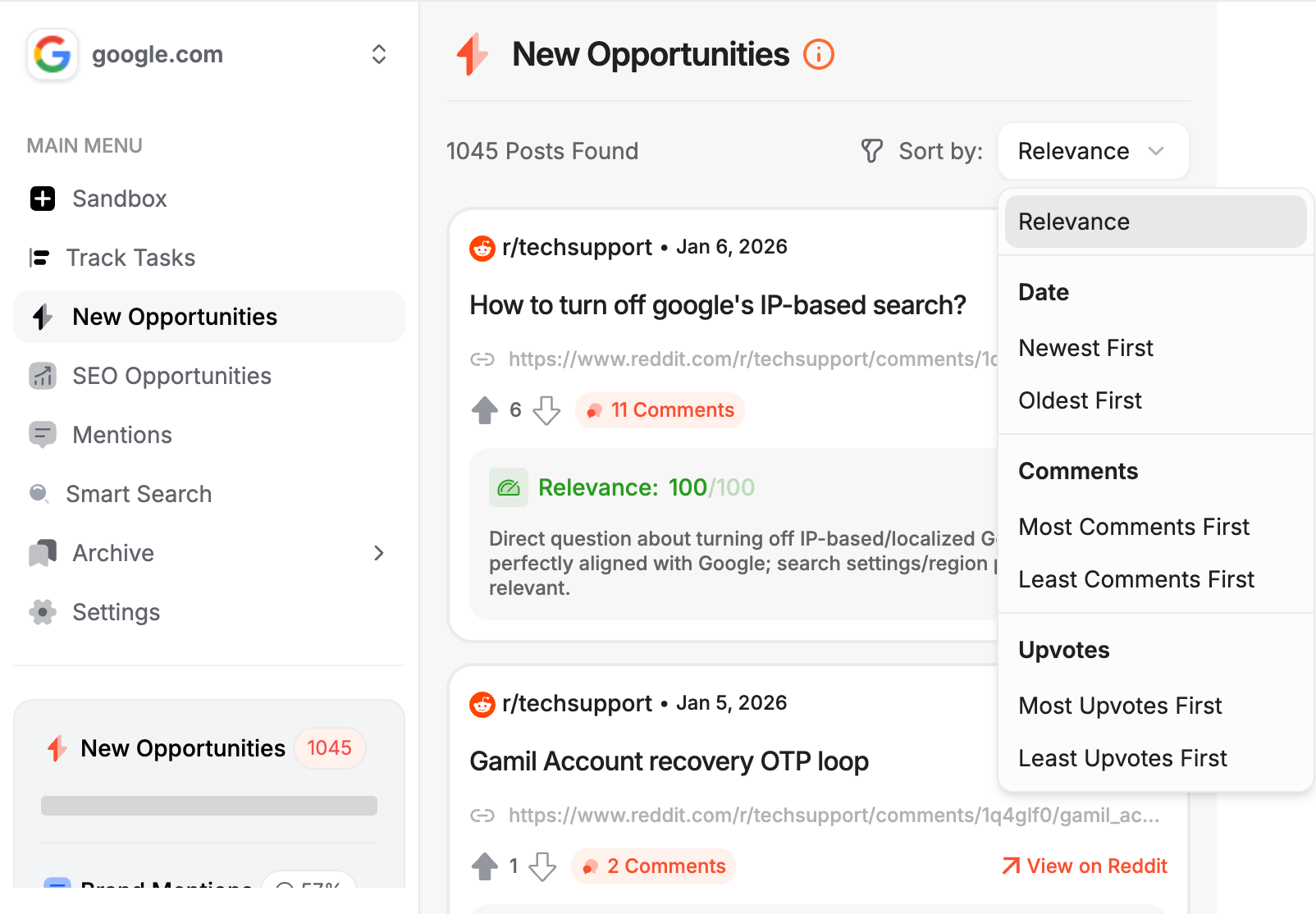Viewport: 1316px width, 914px height.
Task: Open the Gamil Account recovery Reddit URL
Action: coord(833,816)
